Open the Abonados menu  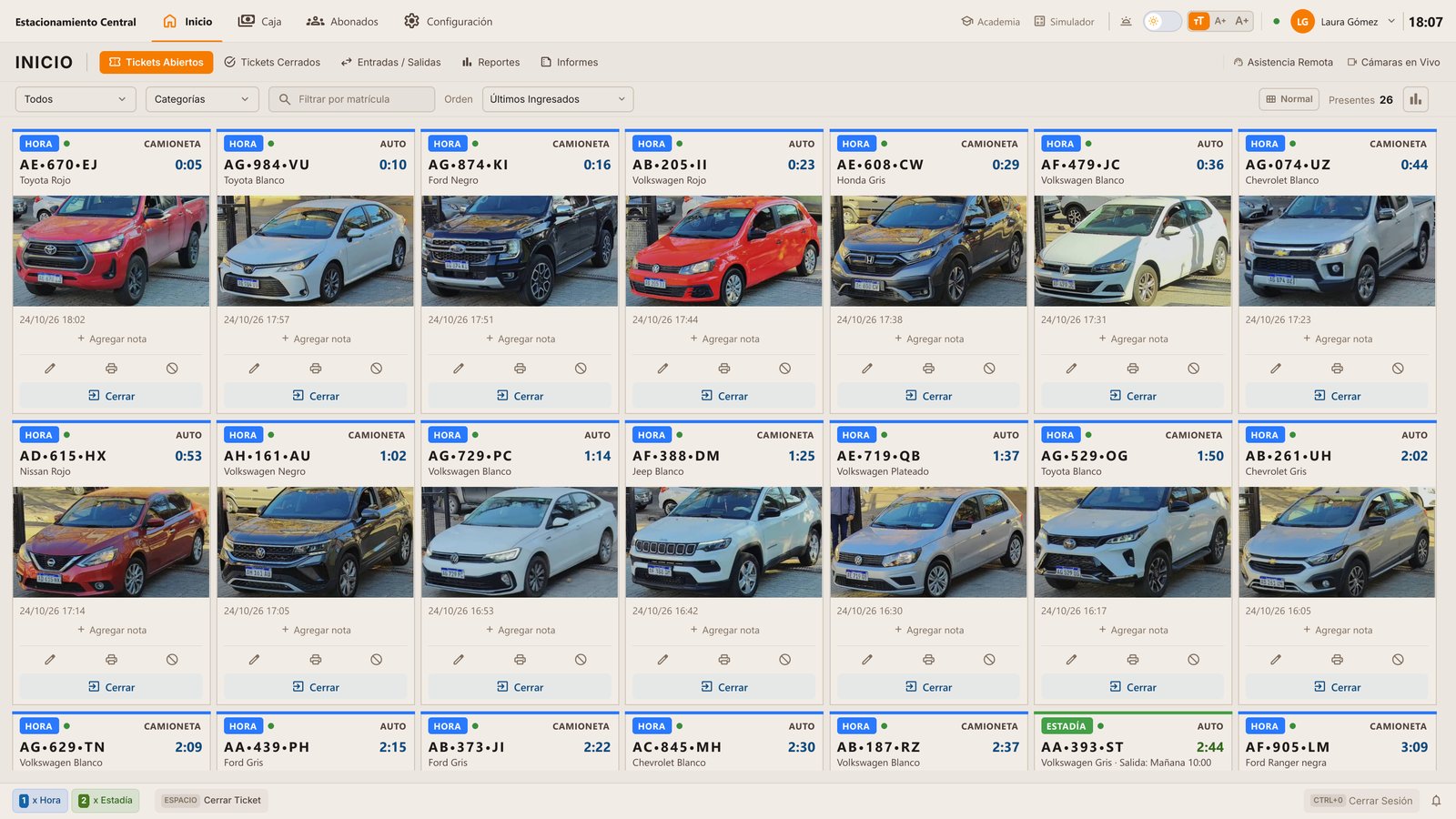pos(342,22)
